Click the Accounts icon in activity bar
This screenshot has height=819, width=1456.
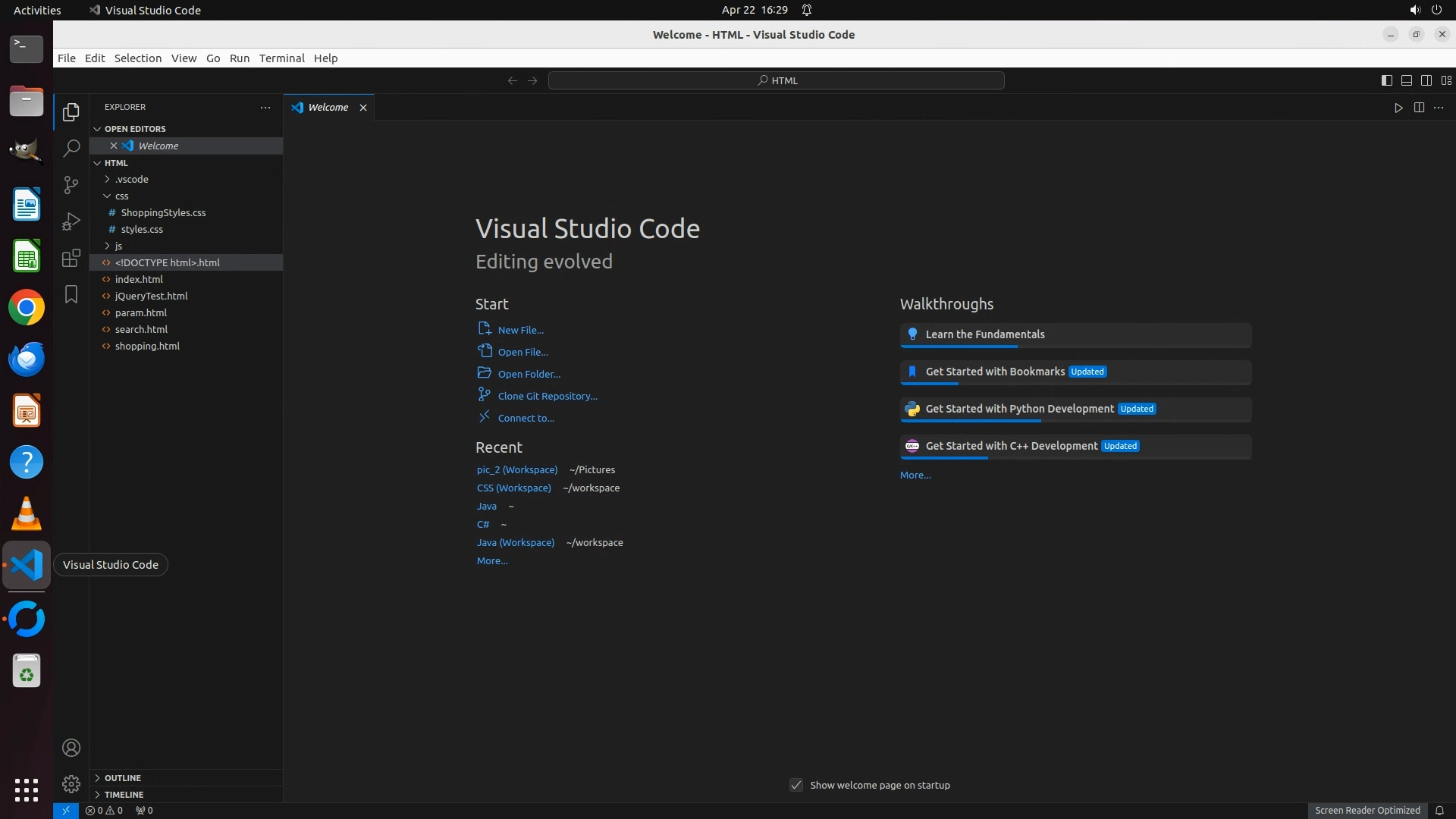tap(71, 748)
